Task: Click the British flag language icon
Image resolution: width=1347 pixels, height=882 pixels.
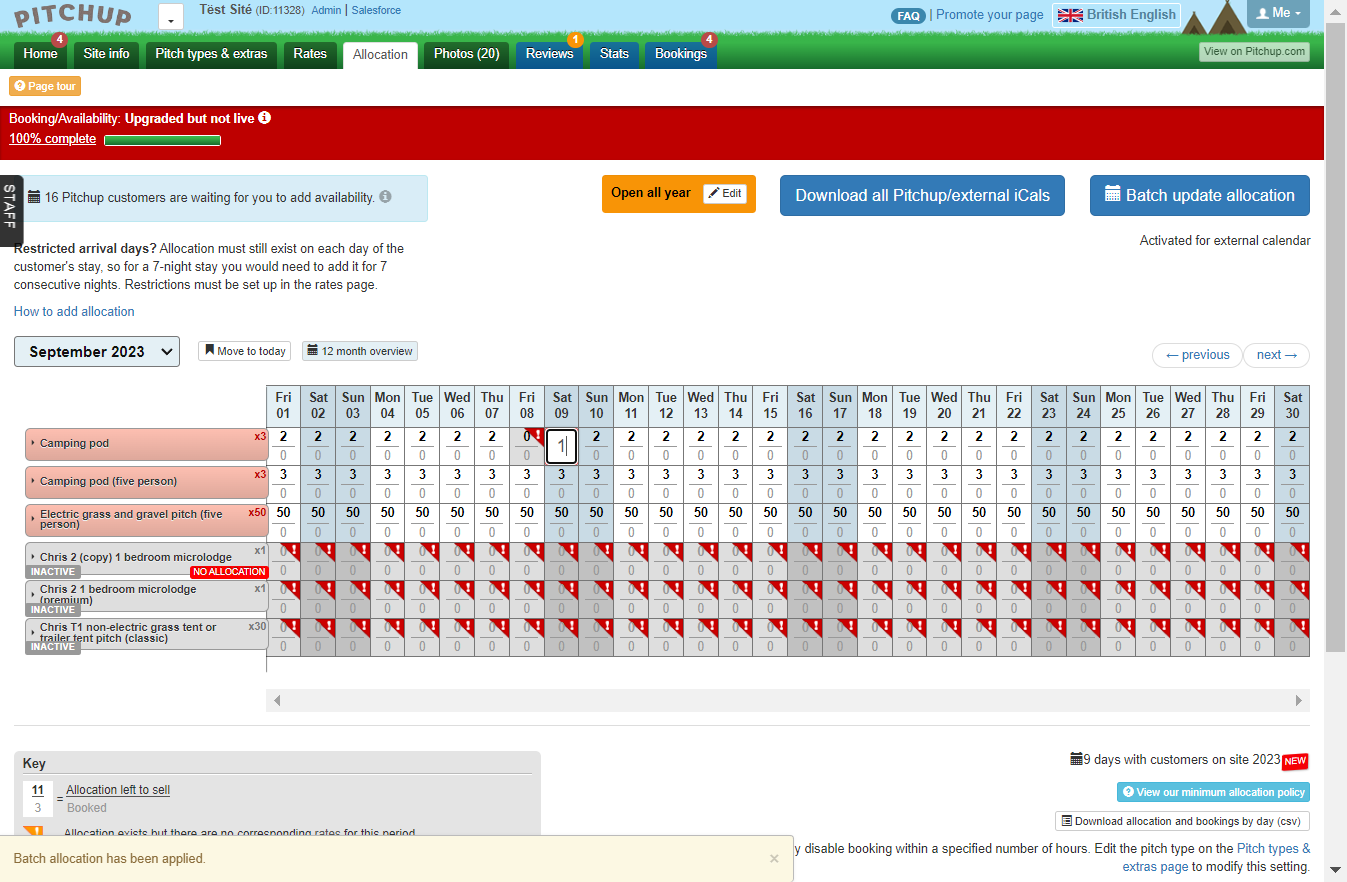Action: coord(1071,15)
